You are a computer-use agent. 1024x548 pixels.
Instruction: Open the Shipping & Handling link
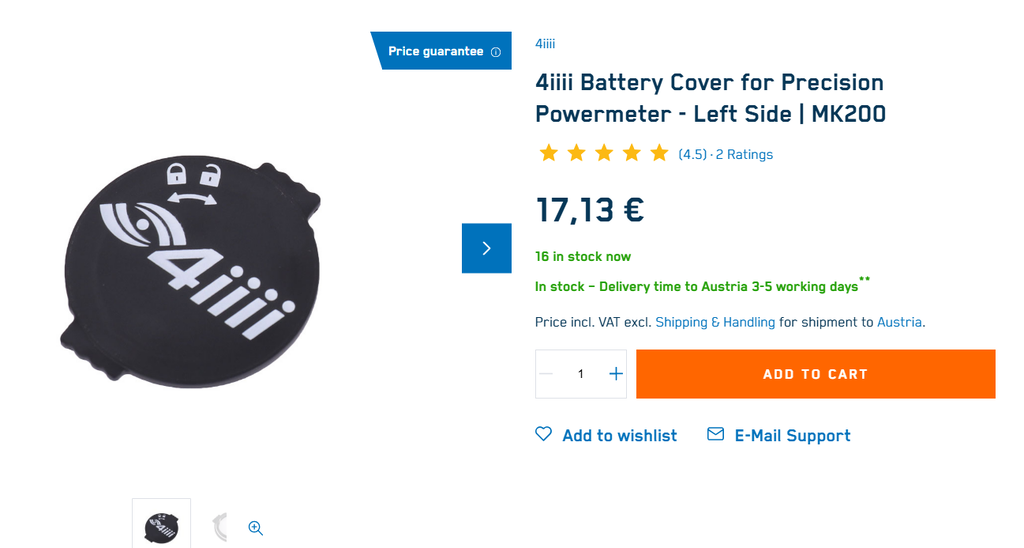pyautogui.click(x=715, y=322)
